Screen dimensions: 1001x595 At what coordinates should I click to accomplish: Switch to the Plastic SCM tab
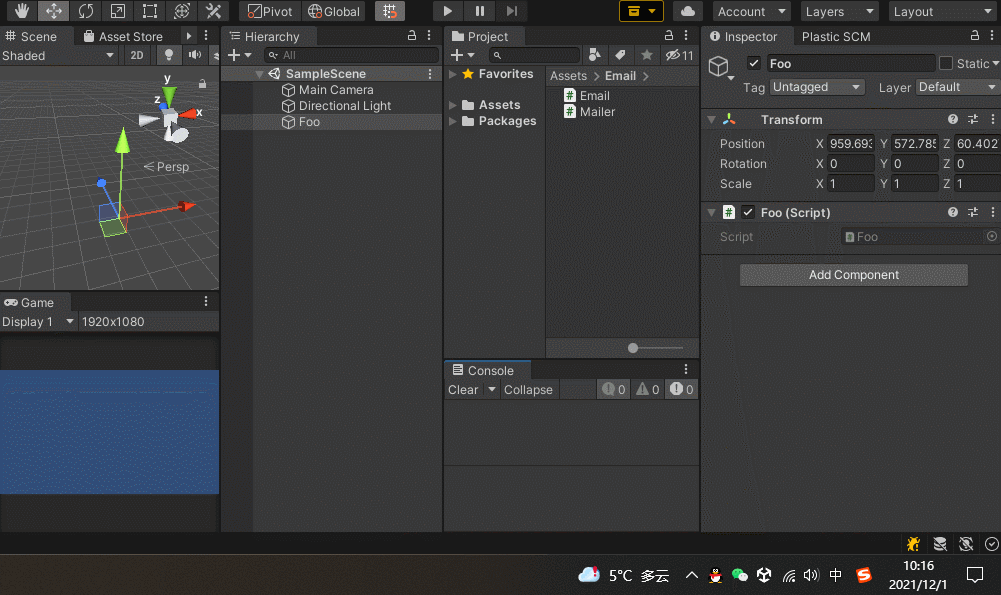(836, 36)
